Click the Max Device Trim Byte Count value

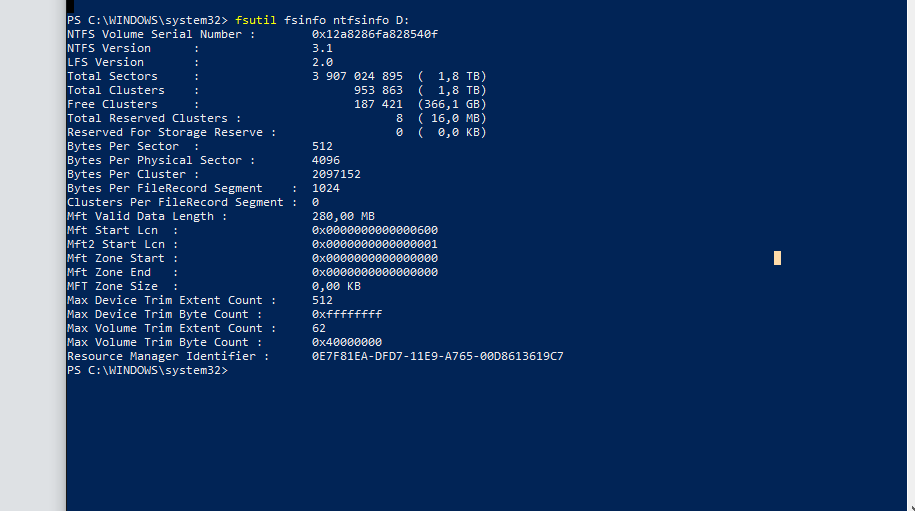[x=347, y=314]
